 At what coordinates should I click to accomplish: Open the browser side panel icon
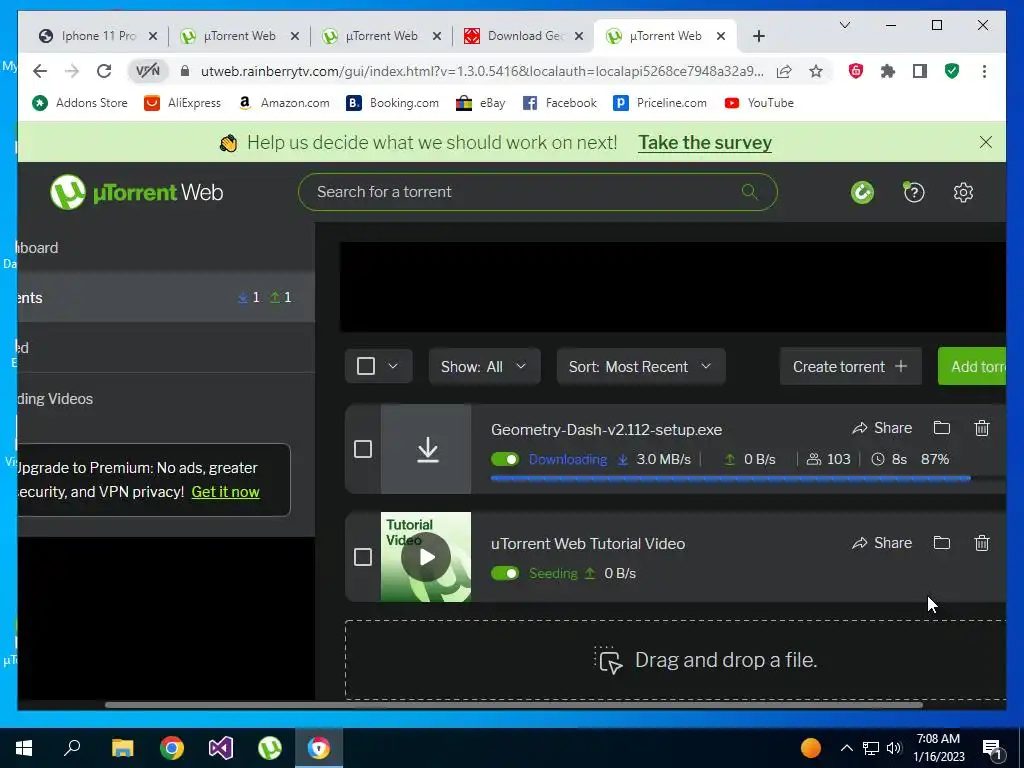coord(920,71)
